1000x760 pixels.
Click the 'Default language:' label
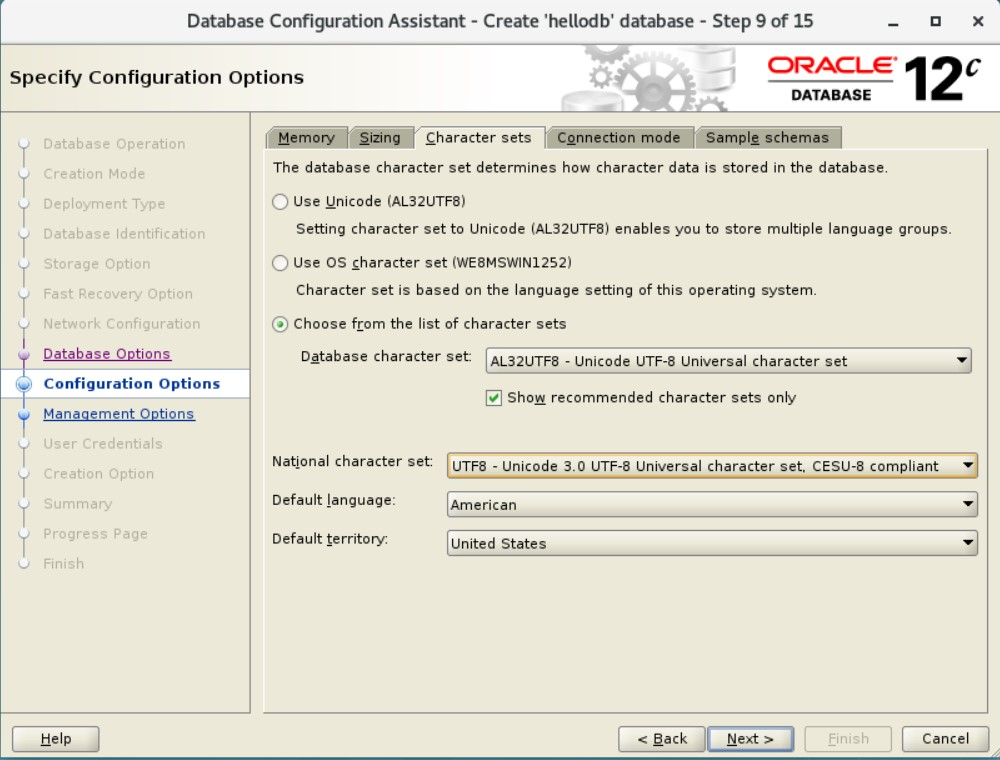point(334,501)
